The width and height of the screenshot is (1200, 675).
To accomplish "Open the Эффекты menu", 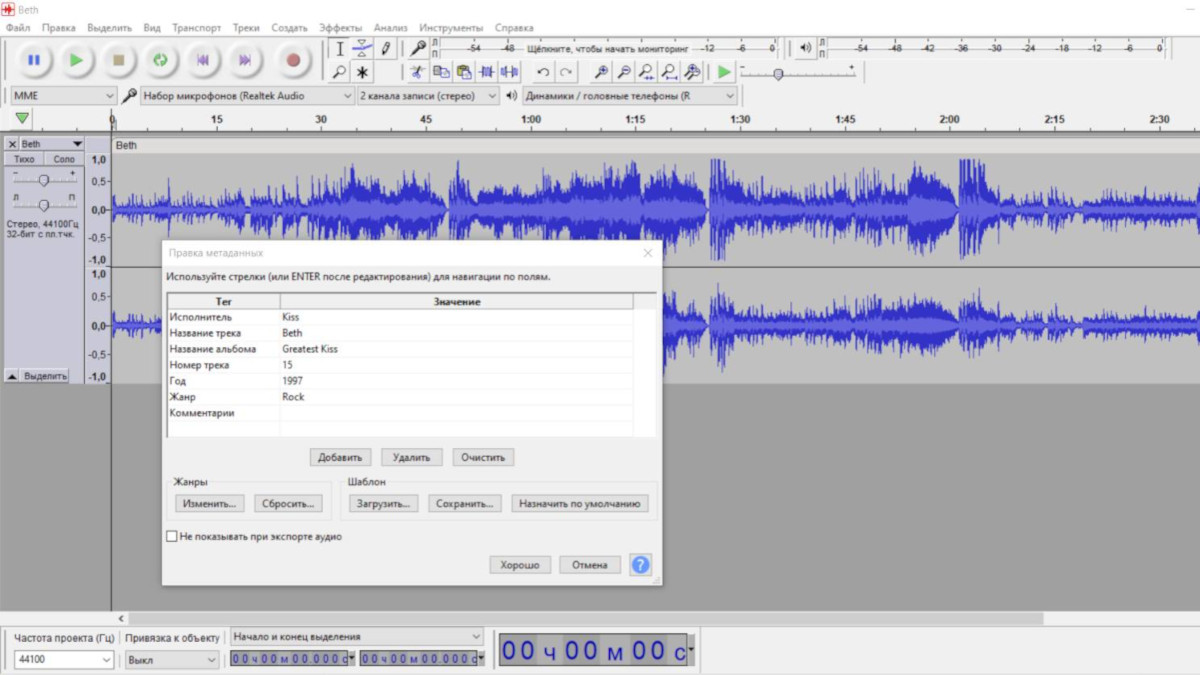I will pos(340,28).
